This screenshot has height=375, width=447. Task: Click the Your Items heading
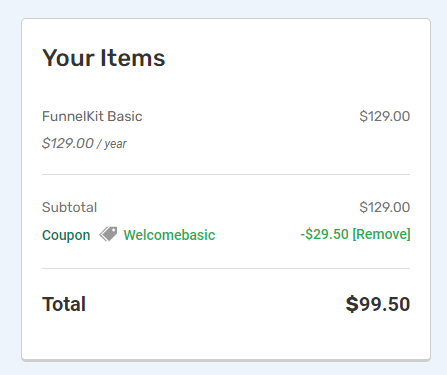tap(104, 58)
